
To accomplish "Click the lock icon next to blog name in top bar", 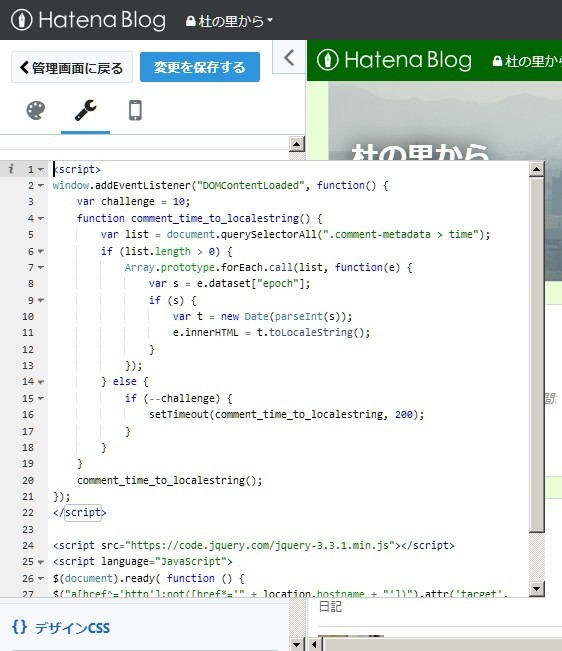I will [x=191, y=21].
